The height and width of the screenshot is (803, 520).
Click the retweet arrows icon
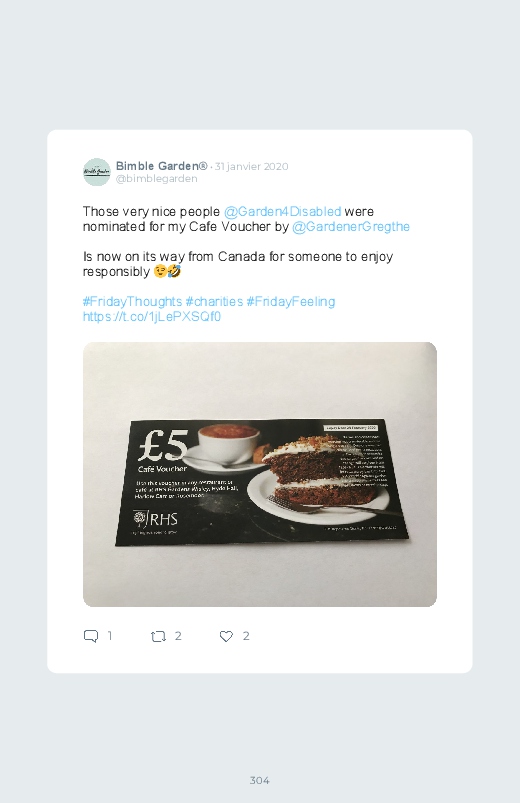click(x=158, y=637)
